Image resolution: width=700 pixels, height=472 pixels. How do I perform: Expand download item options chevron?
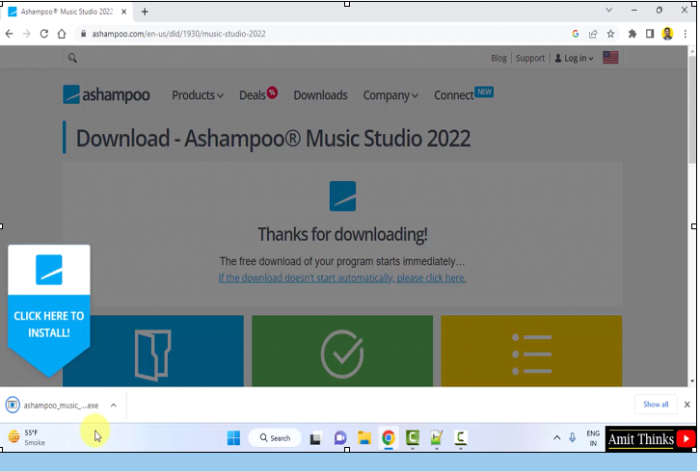click(x=113, y=405)
